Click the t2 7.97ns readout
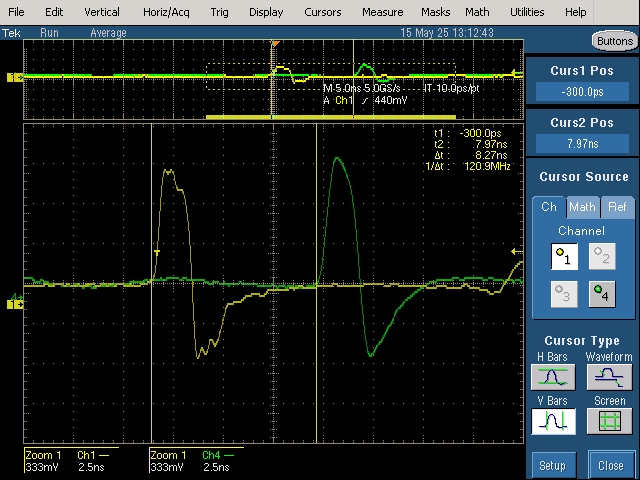 (x=471, y=144)
